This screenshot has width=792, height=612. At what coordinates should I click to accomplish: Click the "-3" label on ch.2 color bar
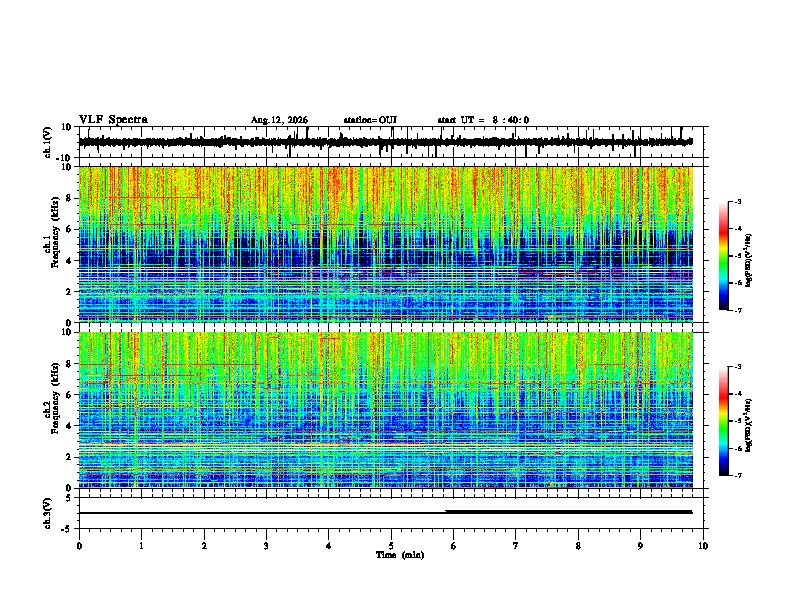coord(738,367)
